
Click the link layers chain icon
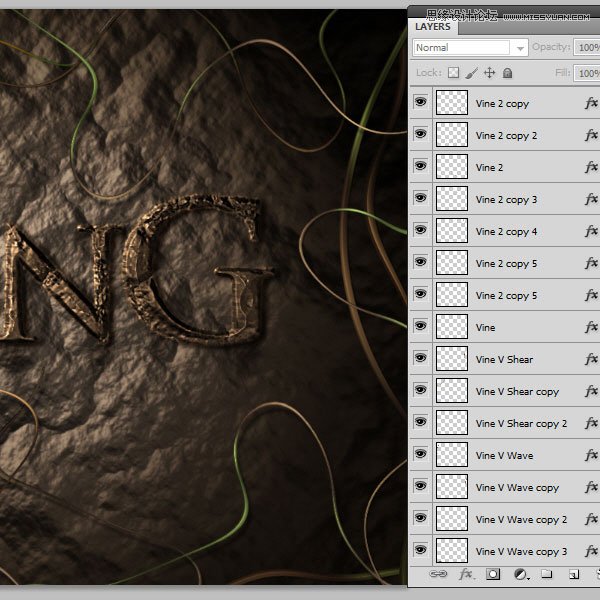tap(438, 574)
